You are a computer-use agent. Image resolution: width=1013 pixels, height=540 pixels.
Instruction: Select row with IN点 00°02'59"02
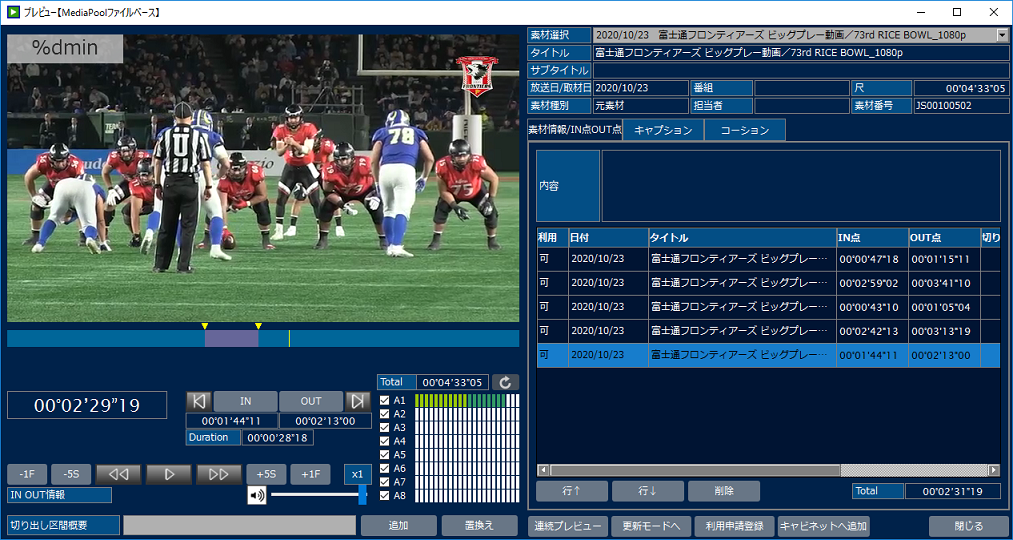pyautogui.click(x=769, y=283)
